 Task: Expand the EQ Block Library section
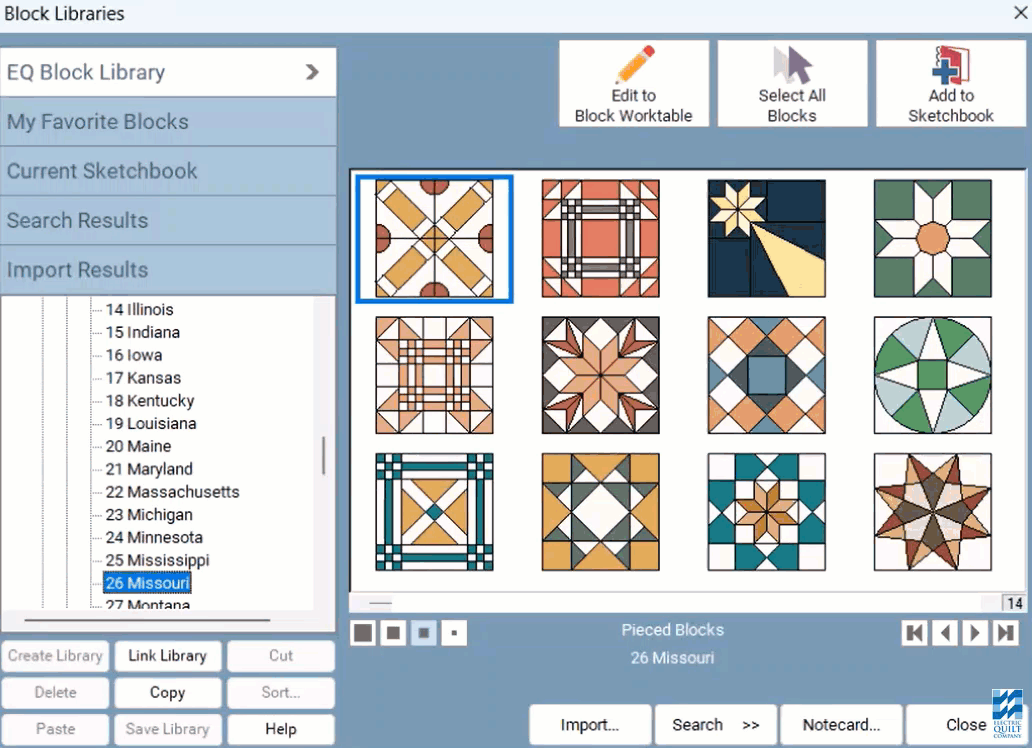pyautogui.click(x=168, y=71)
